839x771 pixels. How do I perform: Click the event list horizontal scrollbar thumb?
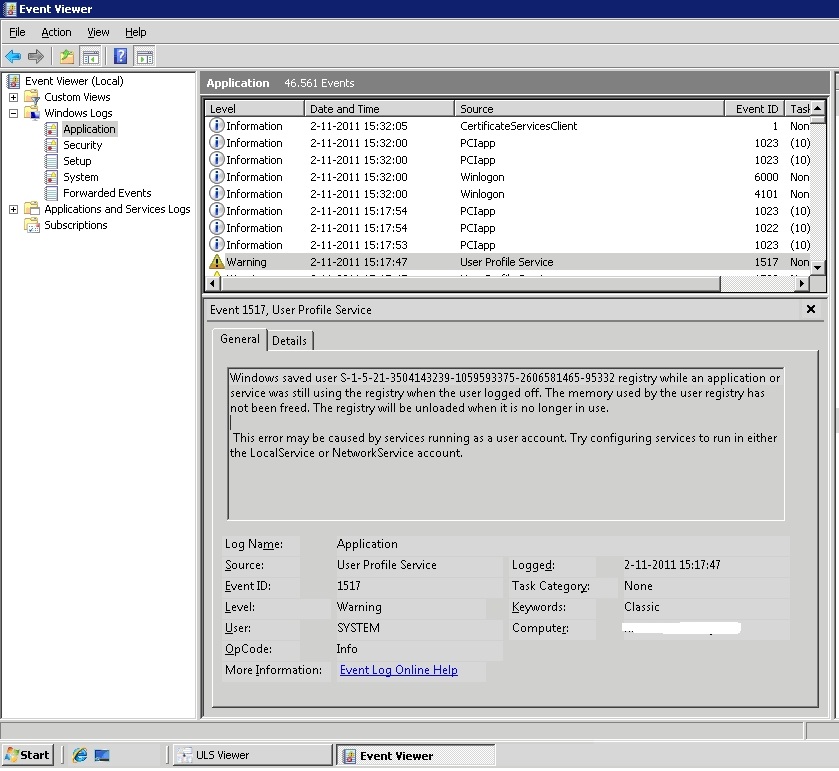click(470, 284)
